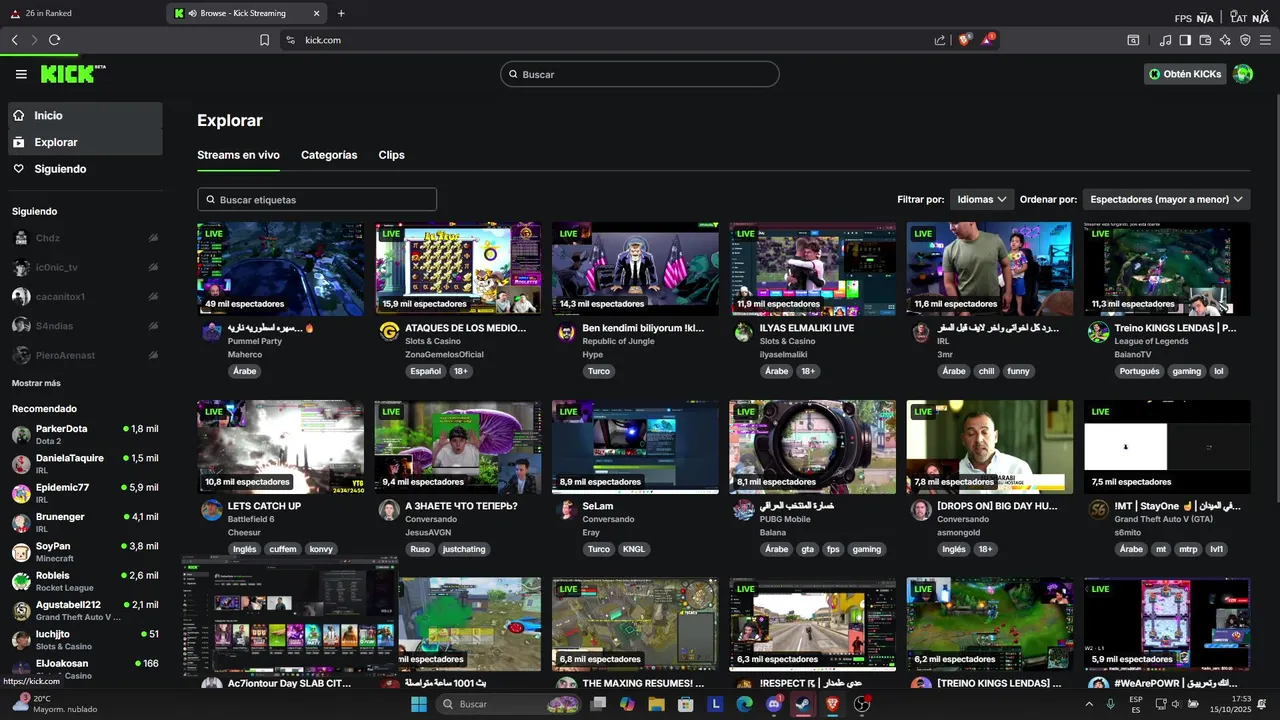Open the music playlist toolbar icon
The image size is (1280, 720).
[1165, 40]
